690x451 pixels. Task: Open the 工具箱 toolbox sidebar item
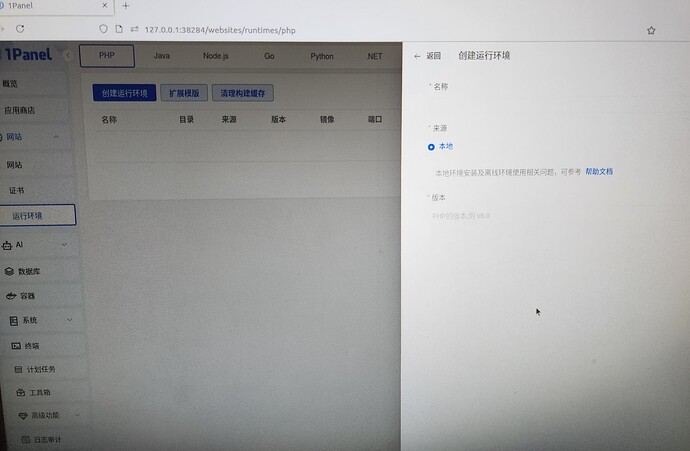(x=40, y=392)
